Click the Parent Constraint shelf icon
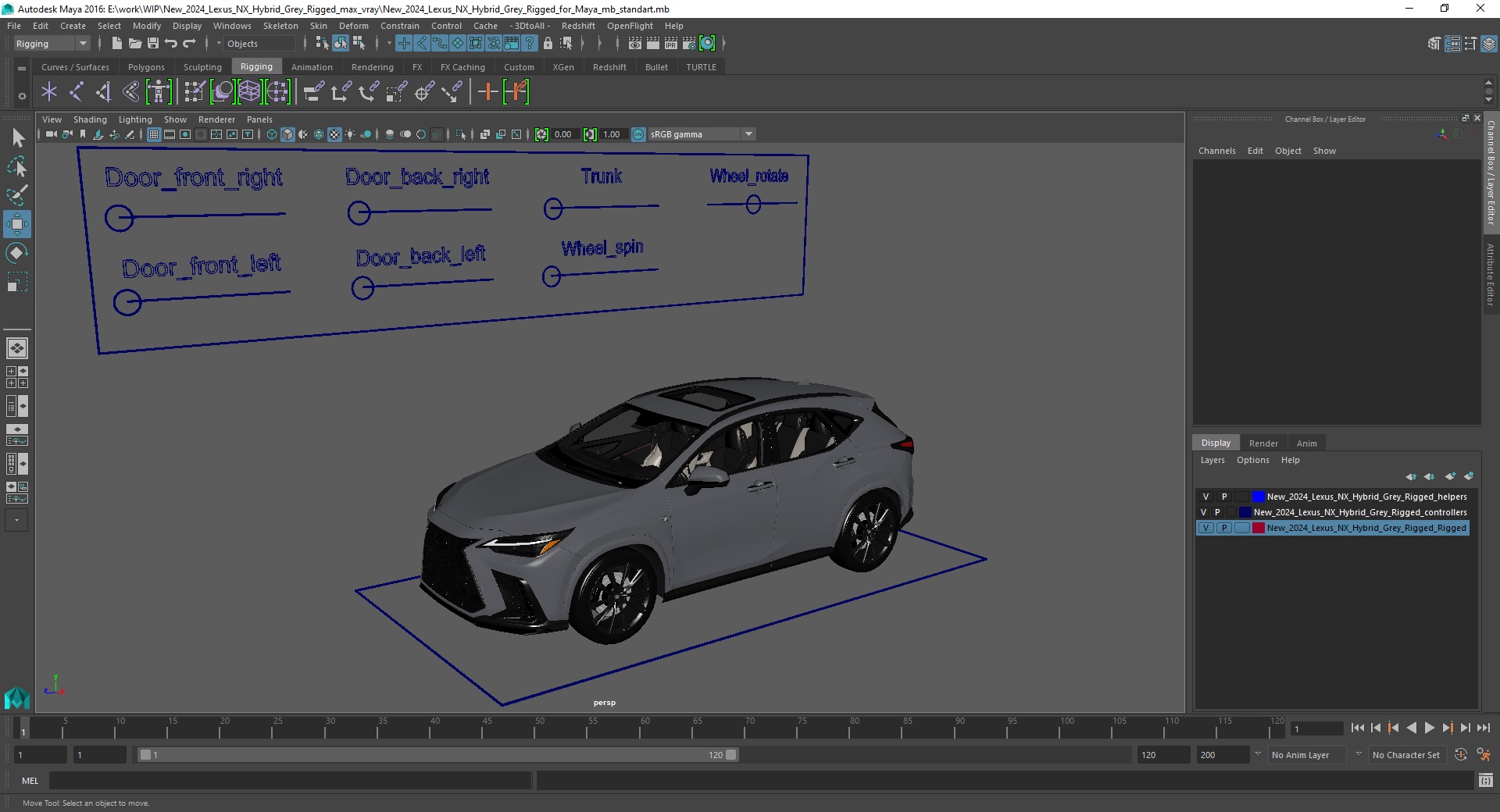1500x812 pixels. point(314,92)
